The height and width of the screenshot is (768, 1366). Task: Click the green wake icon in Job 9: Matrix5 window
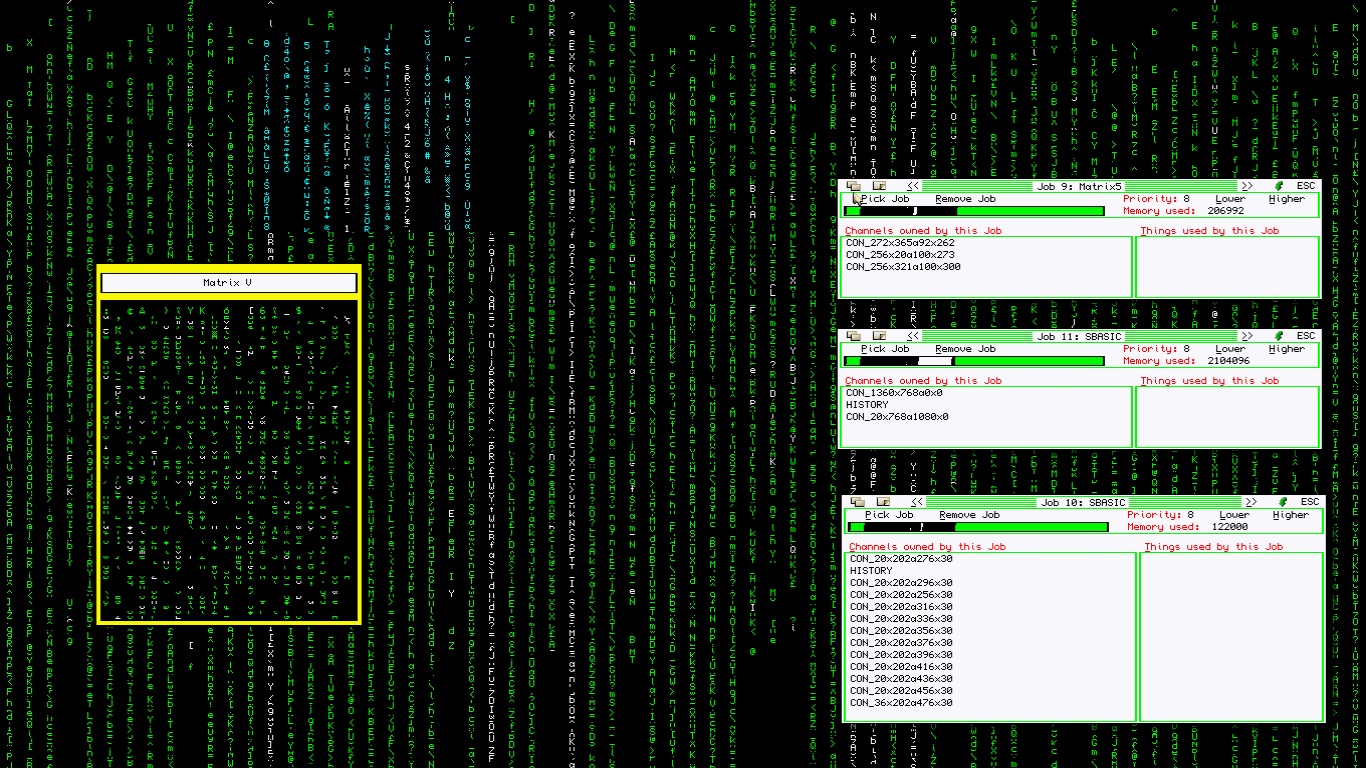(1279, 186)
